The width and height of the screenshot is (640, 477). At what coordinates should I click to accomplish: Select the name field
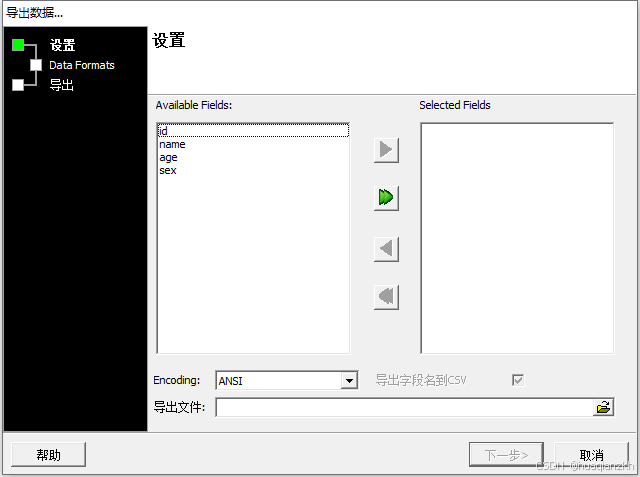click(253, 144)
